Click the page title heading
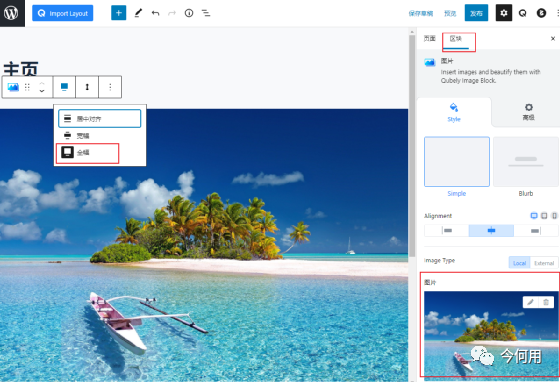560x382 pixels. point(21,69)
